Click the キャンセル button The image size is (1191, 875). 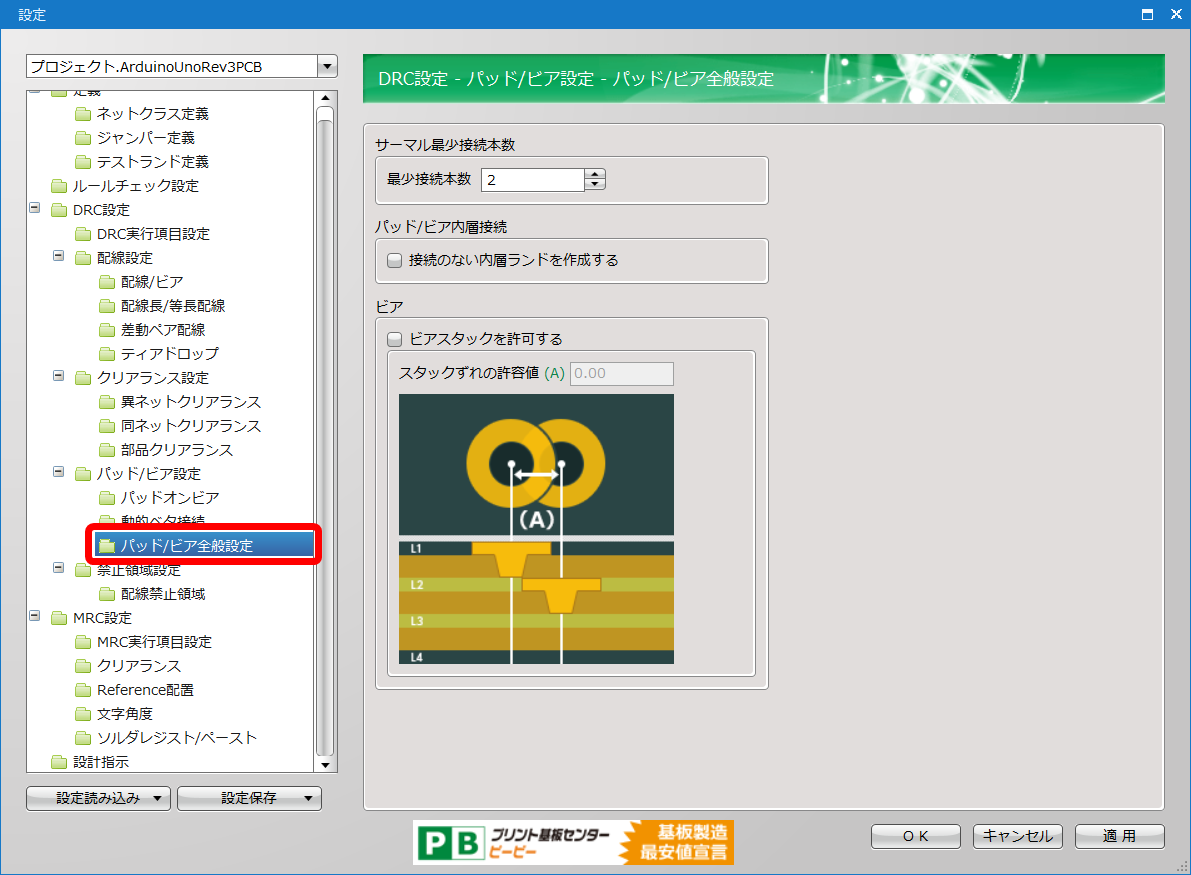click(x=1017, y=836)
